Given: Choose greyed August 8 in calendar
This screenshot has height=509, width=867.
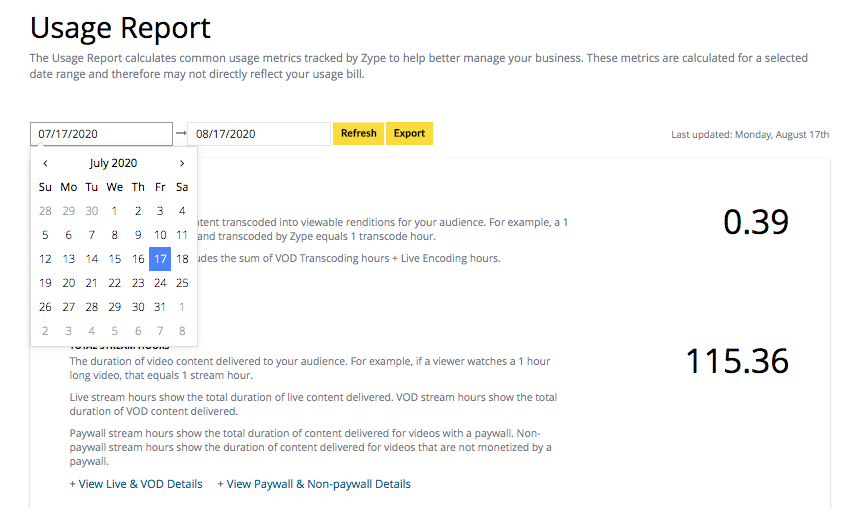Looking at the screenshot, I should 182,331.
